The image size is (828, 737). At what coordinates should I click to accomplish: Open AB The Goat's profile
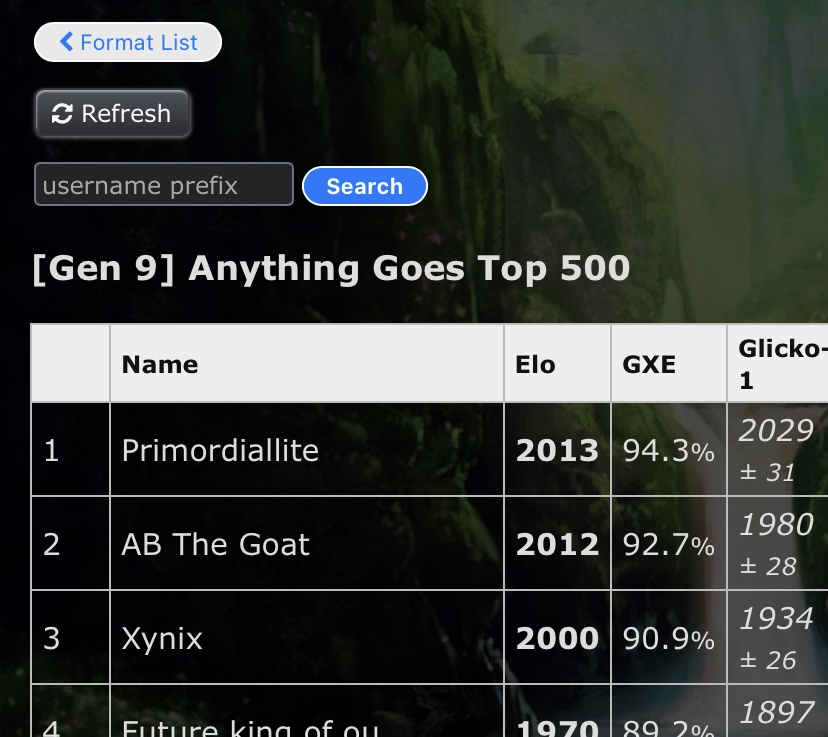(x=215, y=544)
